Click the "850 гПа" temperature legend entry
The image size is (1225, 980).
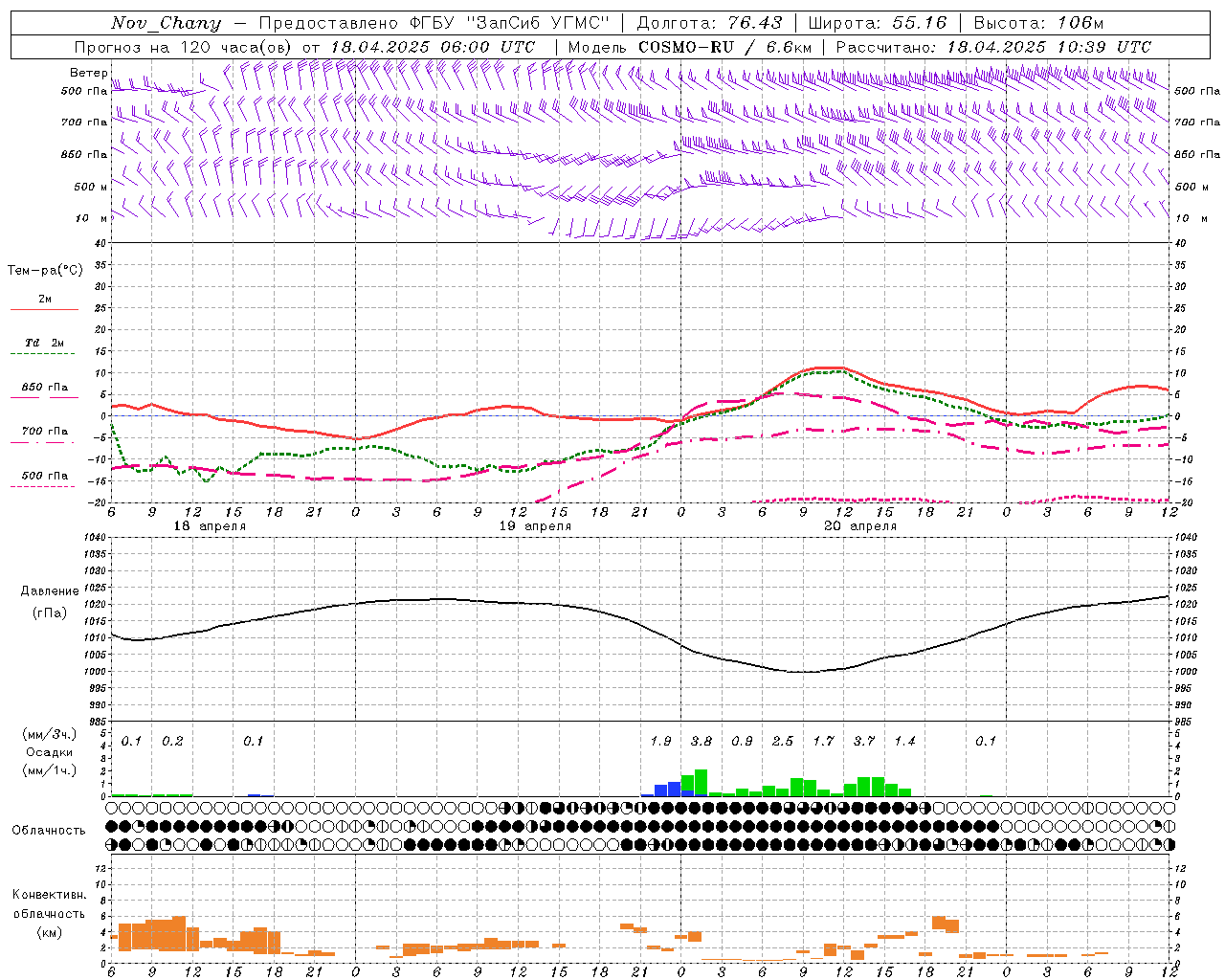[45, 388]
